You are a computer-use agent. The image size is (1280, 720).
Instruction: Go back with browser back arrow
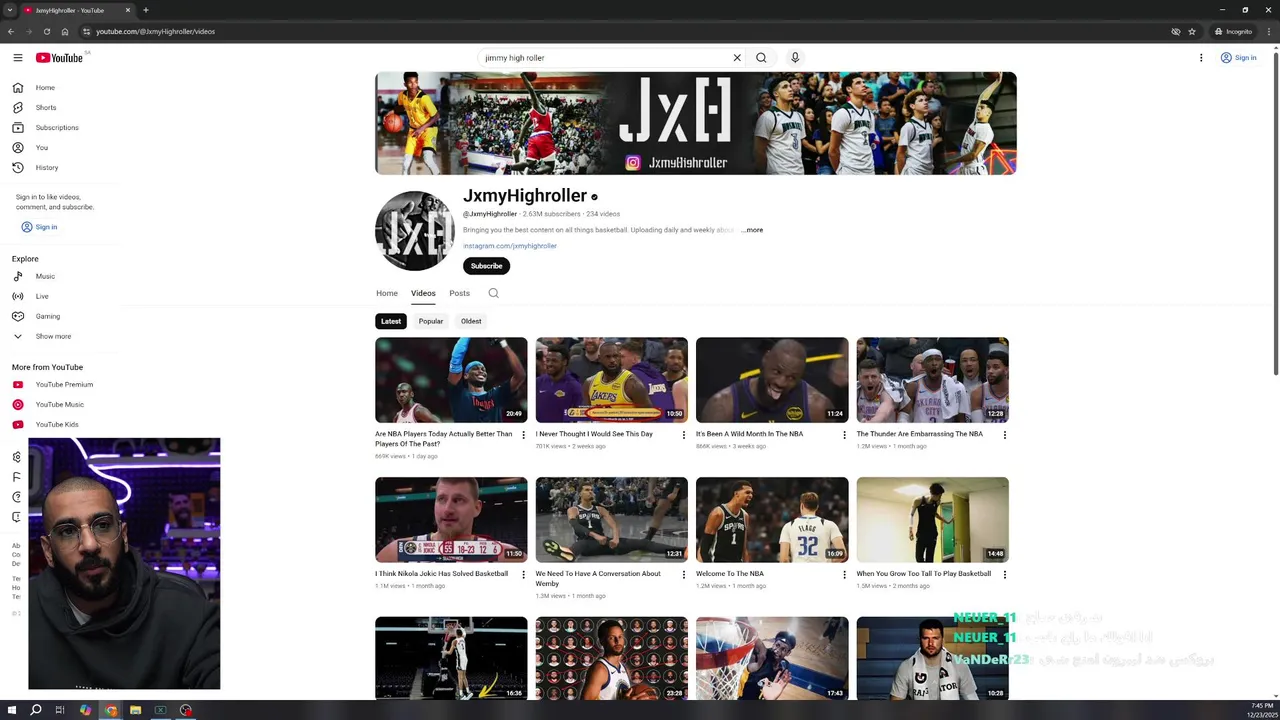[x=11, y=31]
